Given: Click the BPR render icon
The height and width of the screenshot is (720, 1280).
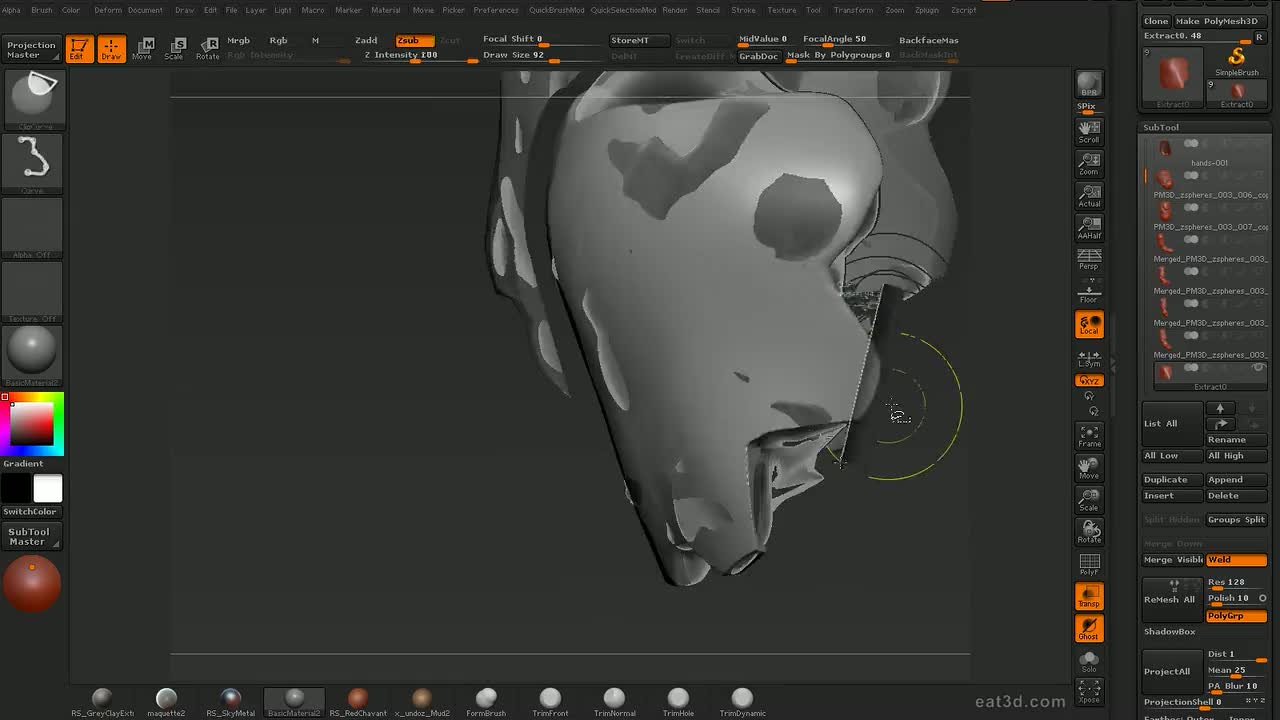Looking at the screenshot, I should (1089, 85).
